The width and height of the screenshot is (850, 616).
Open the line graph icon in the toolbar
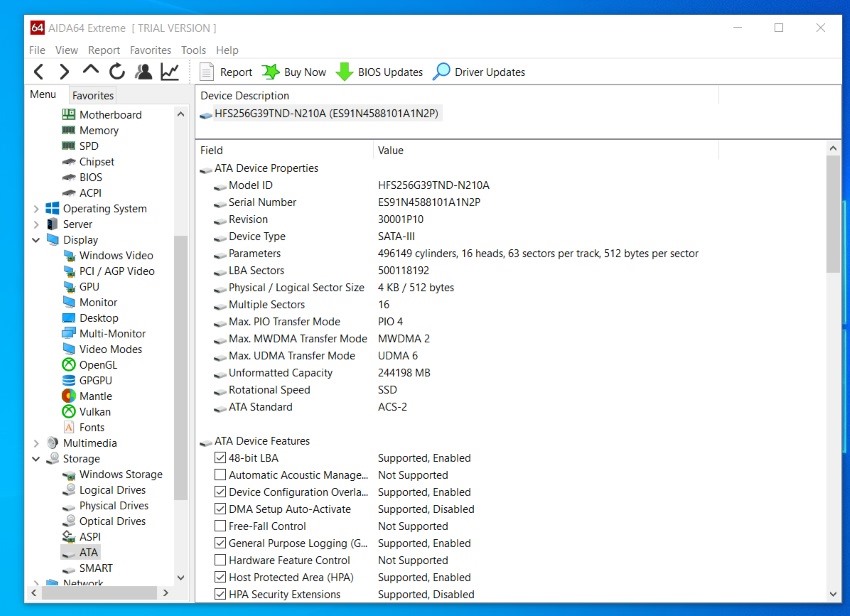170,72
